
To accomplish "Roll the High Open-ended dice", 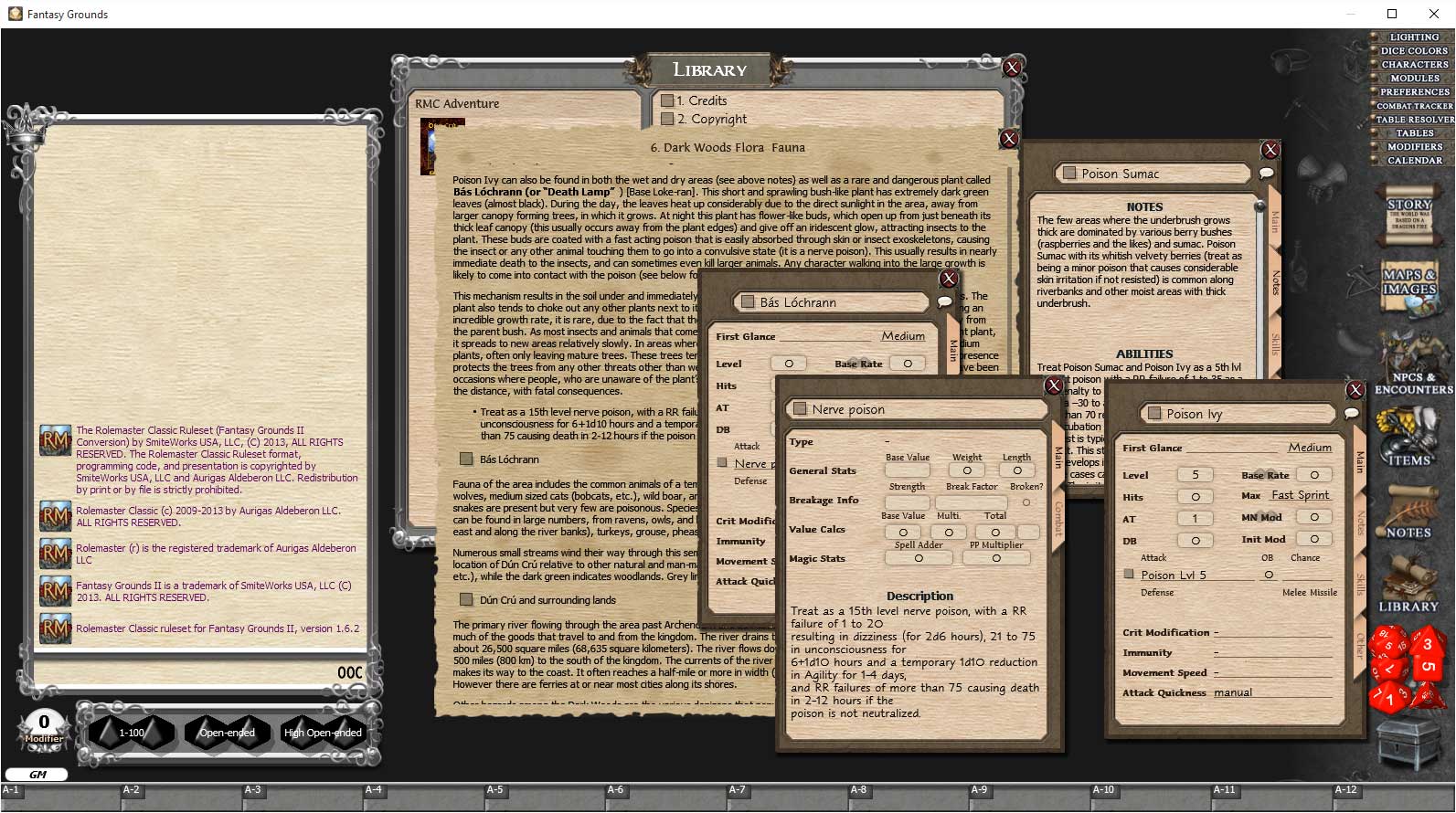I will pyautogui.click(x=323, y=733).
